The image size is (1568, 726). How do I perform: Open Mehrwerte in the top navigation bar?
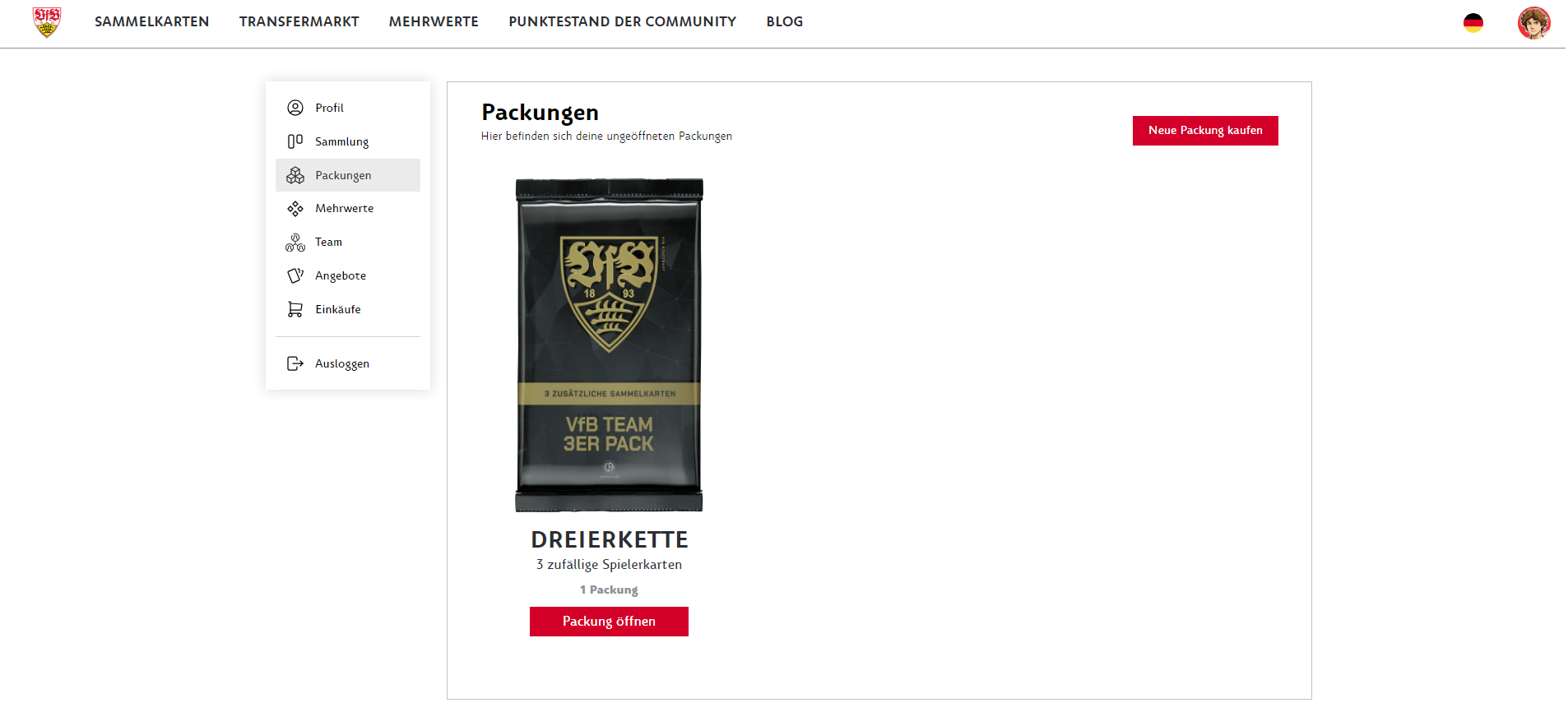(434, 22)
